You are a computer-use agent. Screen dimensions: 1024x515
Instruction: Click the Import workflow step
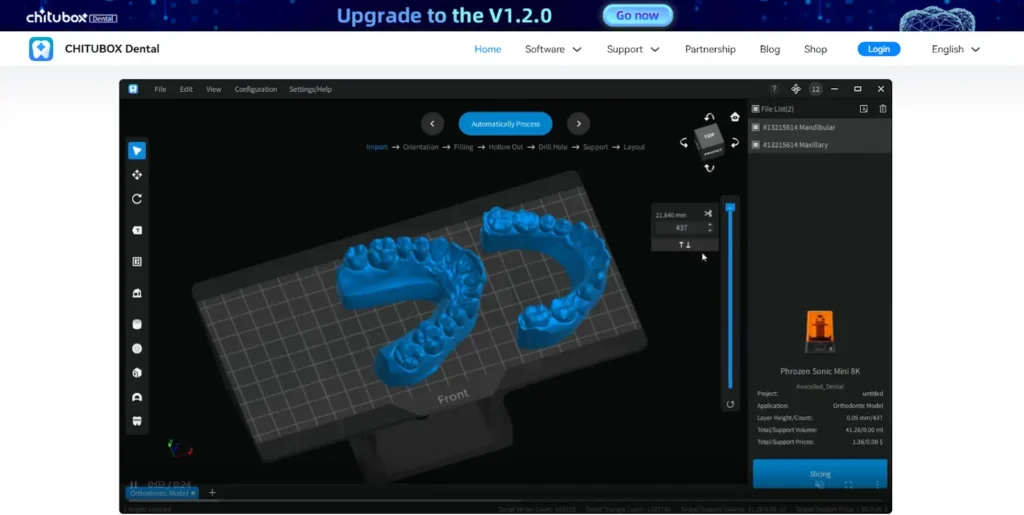pyautogui.click(x=376, y=147)
